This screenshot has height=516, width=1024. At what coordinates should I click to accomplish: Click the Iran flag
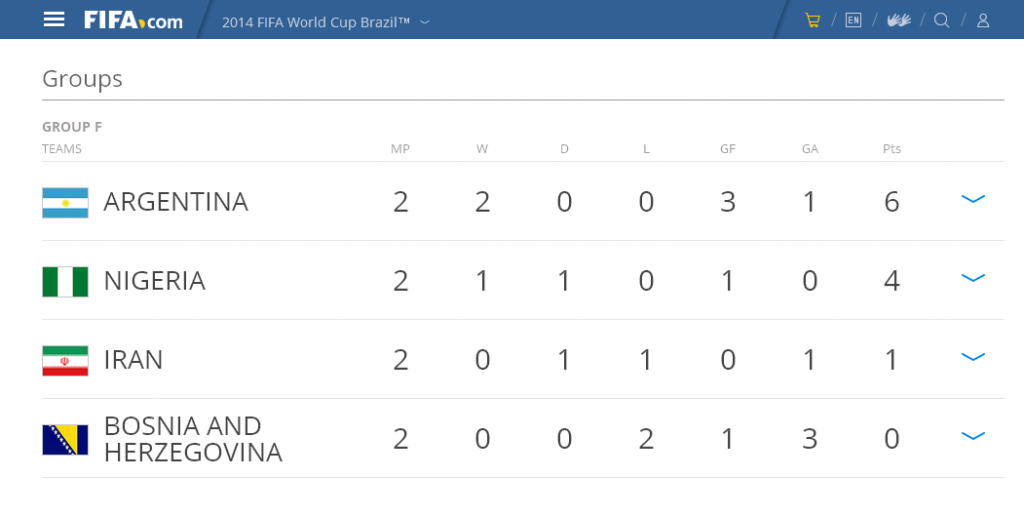click(65, 361)
